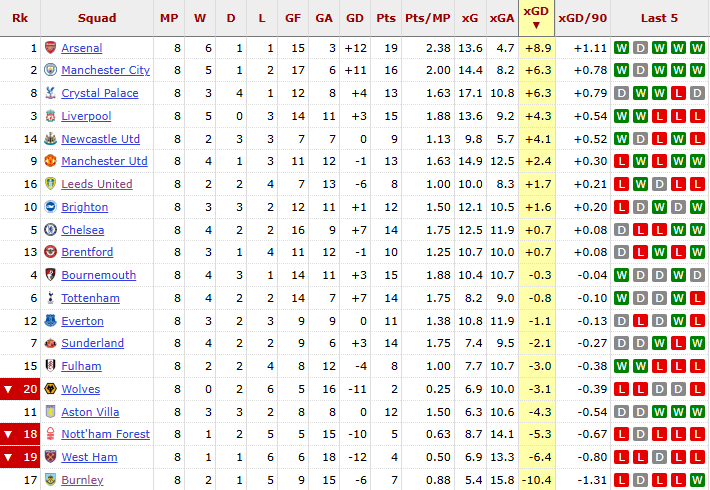Click the Squad column header
This screenshot has height=490, width=710.
click(97, 18)
